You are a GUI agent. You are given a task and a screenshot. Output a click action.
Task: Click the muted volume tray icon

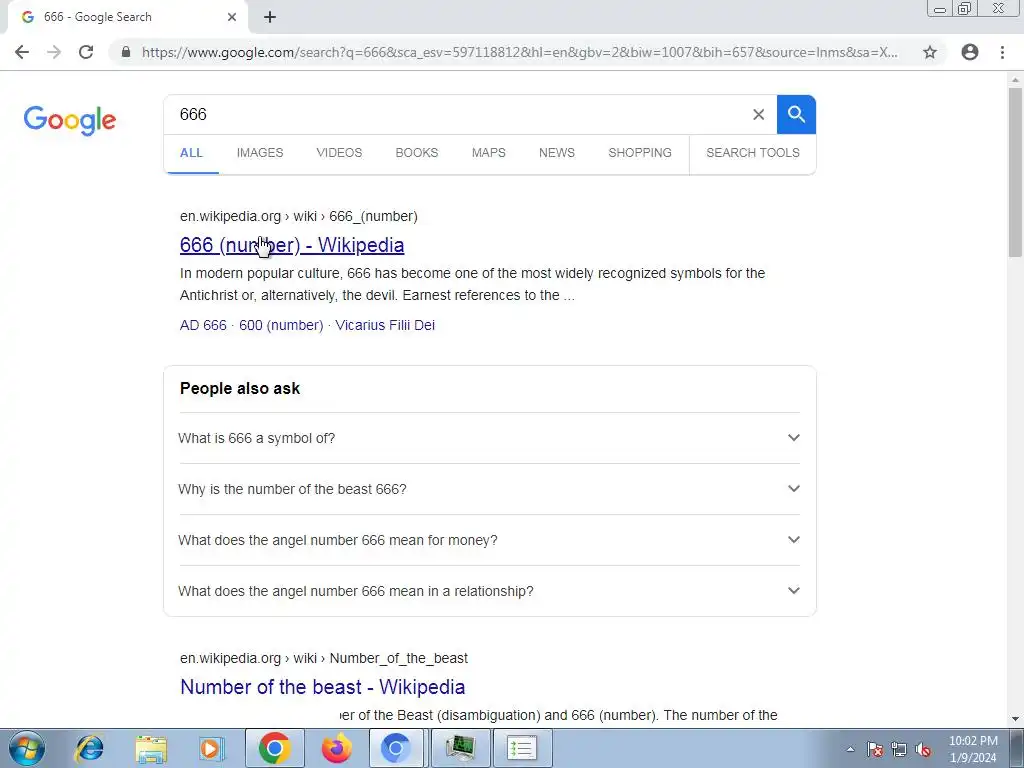[x=923, y=749]
